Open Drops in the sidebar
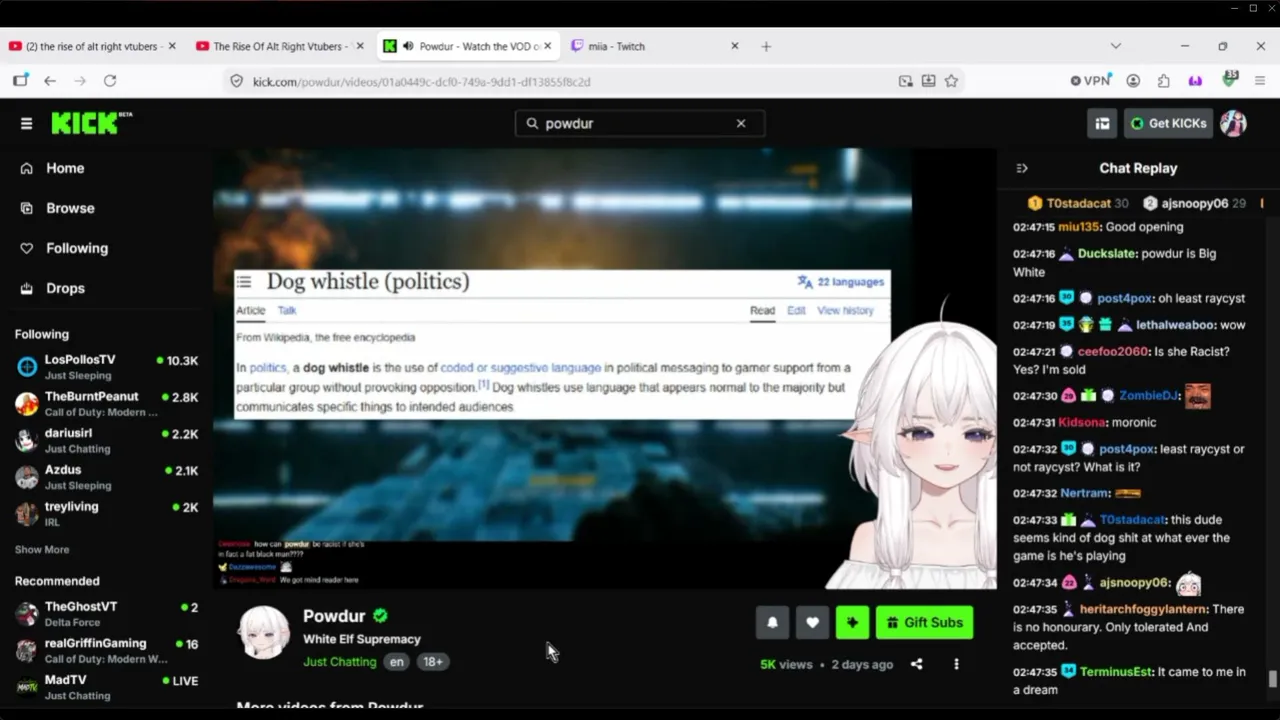 (65, 288)
